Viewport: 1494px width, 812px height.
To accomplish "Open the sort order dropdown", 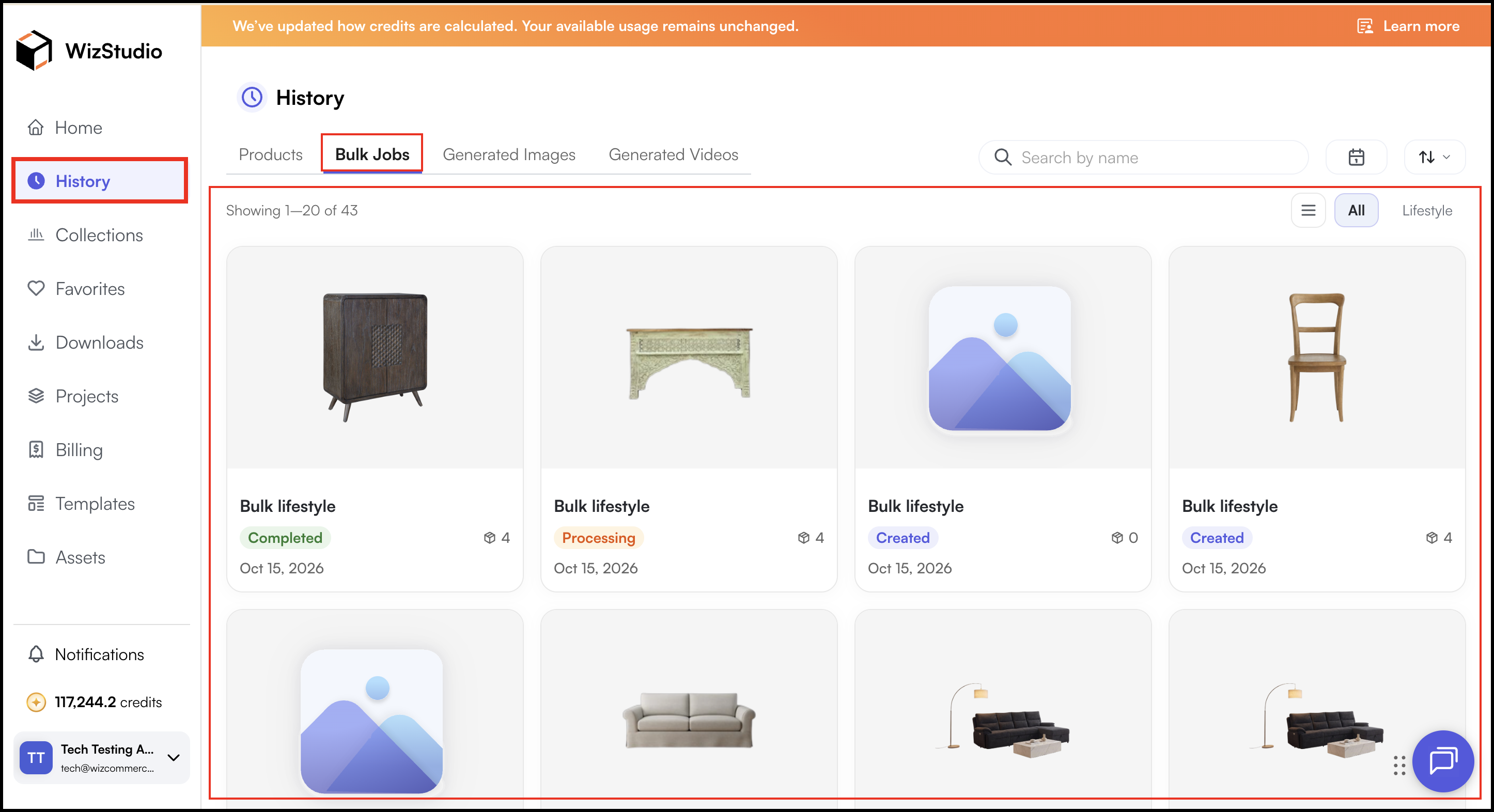I will (1434, 157).
